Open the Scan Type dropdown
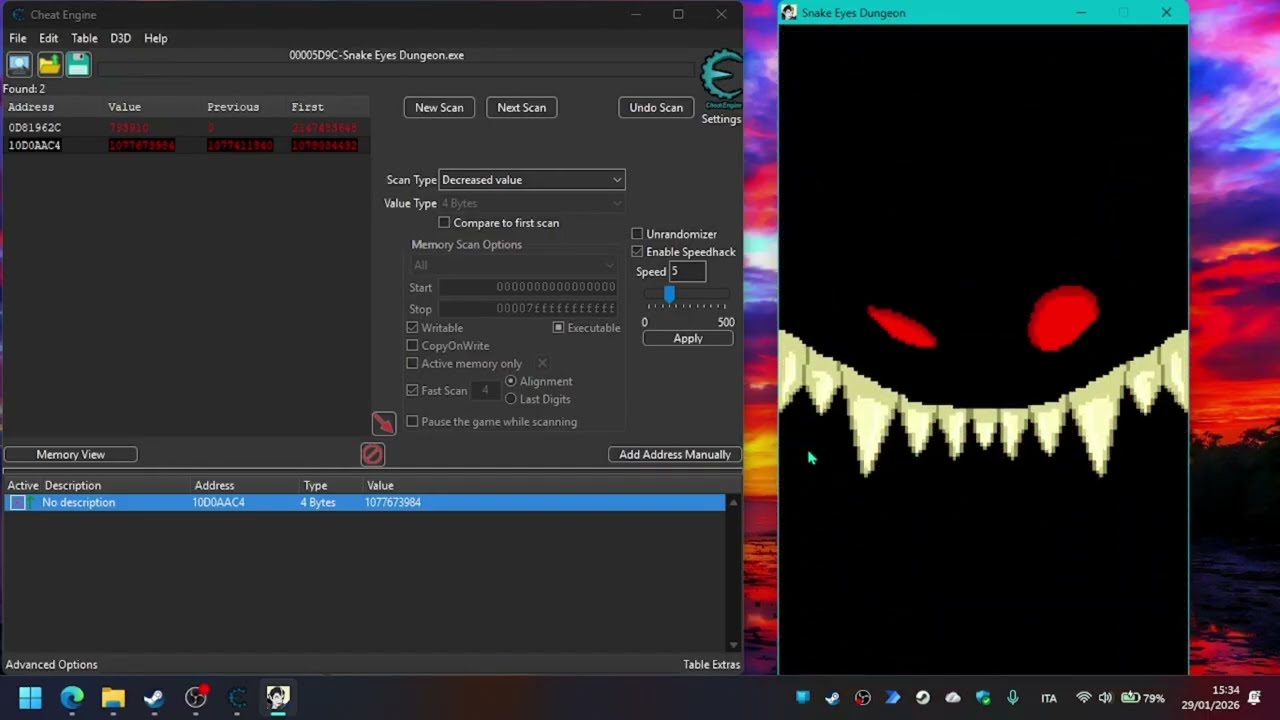This screenshot has height=720, width=1280. point(531,180)
